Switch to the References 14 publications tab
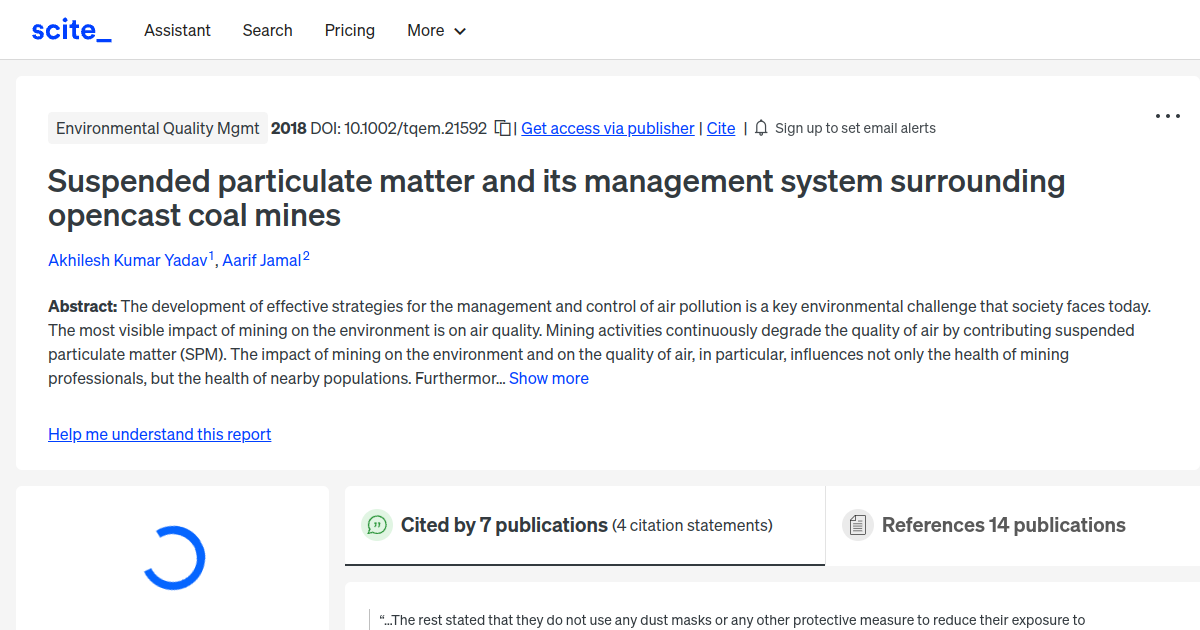Screen dimensions: 1200x630 (1003, 524)
